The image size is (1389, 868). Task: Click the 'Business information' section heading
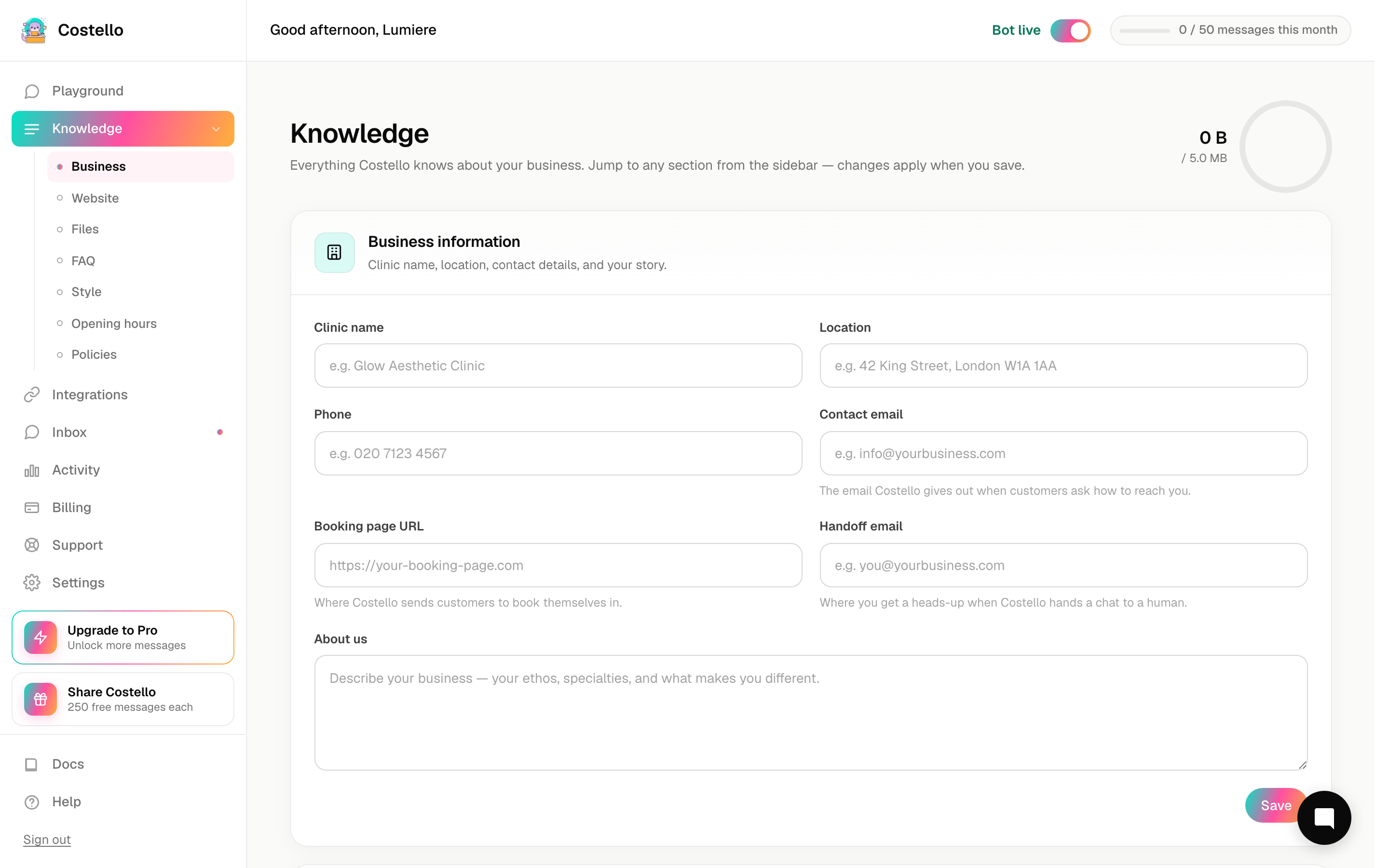click(x=444, y=242)
